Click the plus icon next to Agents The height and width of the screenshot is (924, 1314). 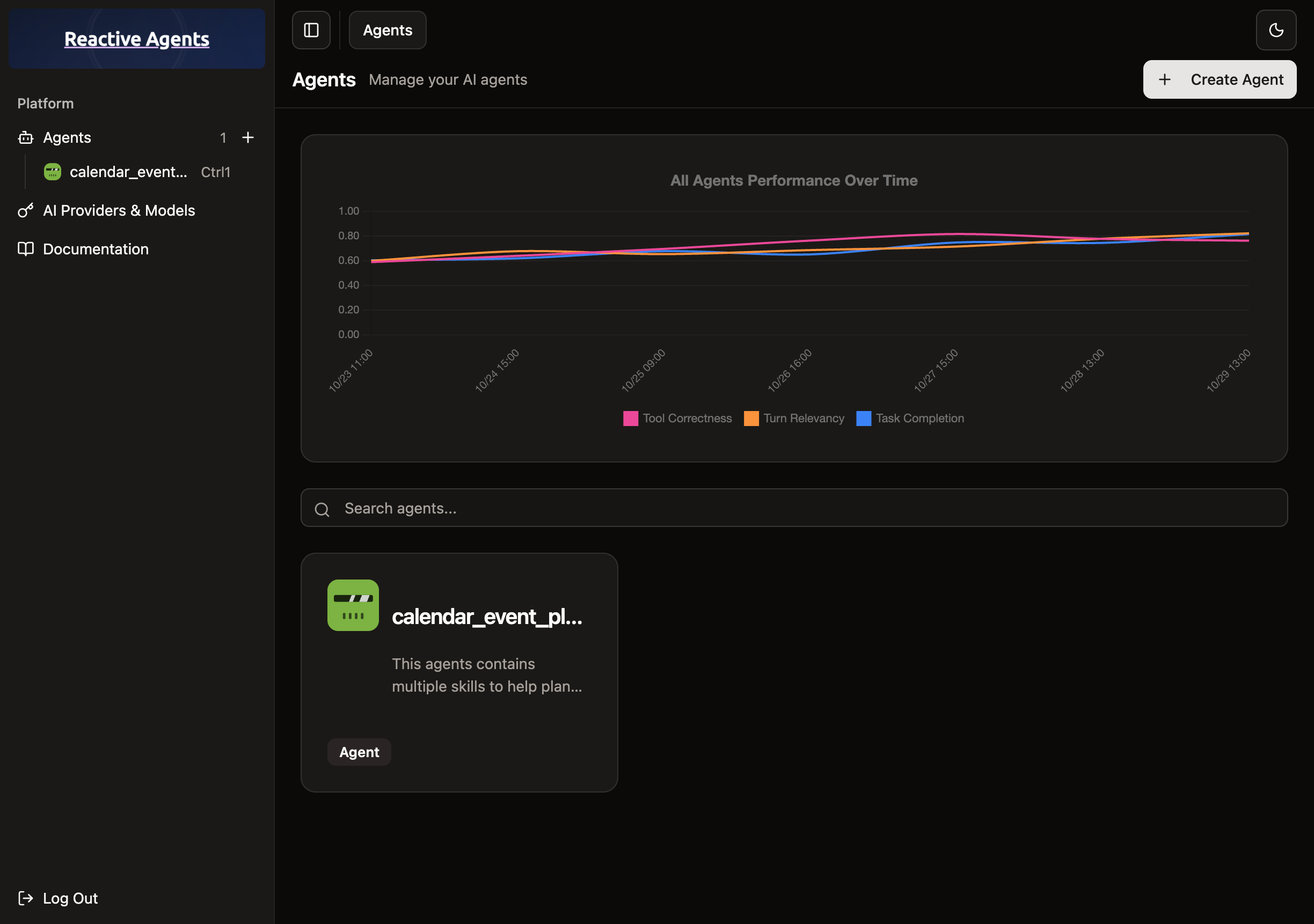pos(249,137)
